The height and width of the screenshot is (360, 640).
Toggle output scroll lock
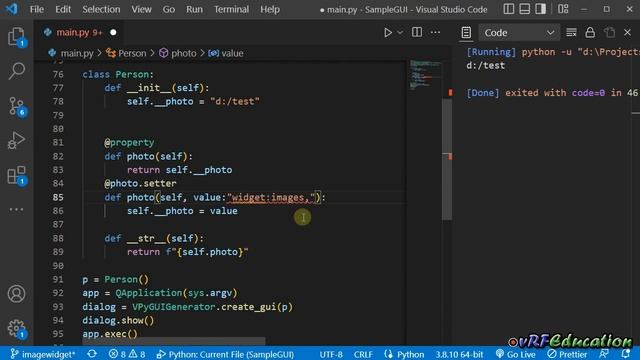(x=590, y=33)
